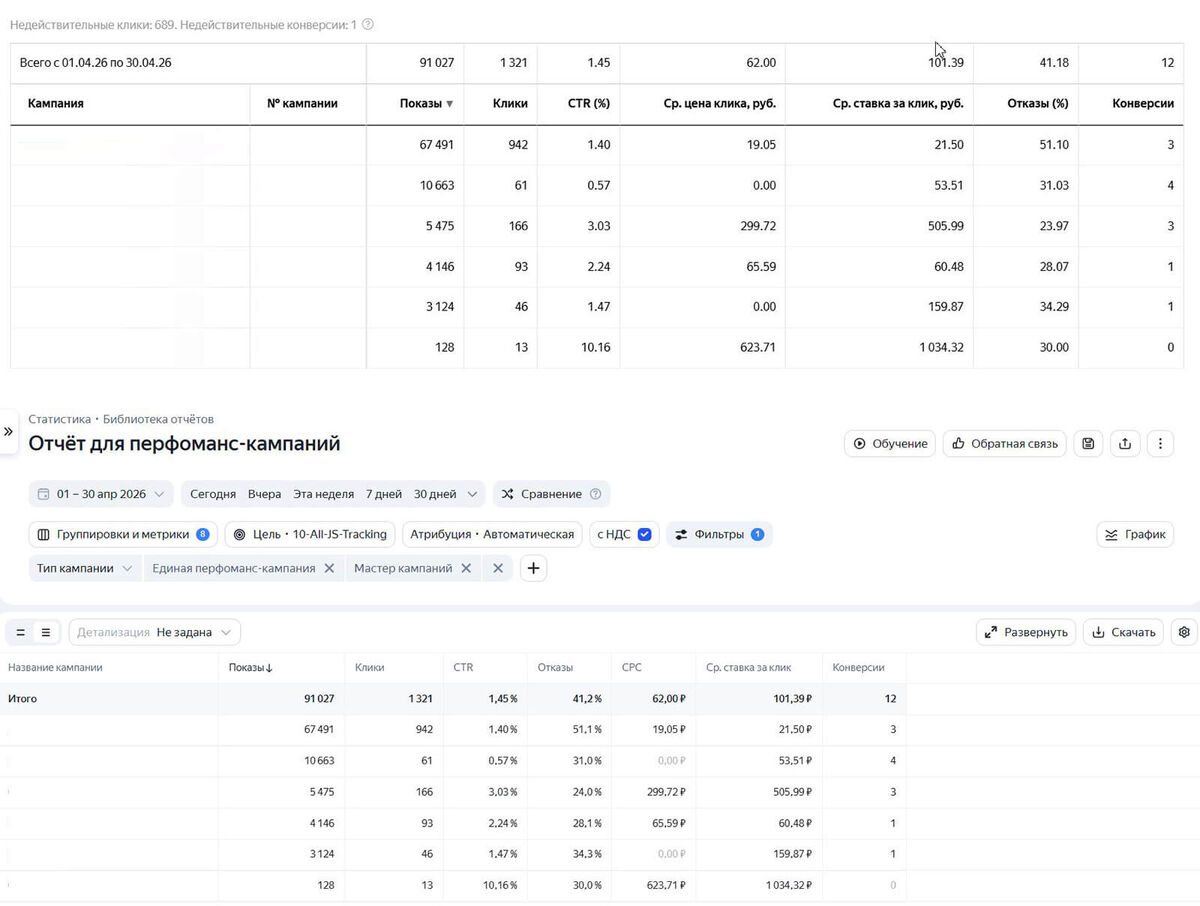Select cell 67 491 in upper table
The height and width of the screenshot is (906, 1200).
(x=437, y=144)
